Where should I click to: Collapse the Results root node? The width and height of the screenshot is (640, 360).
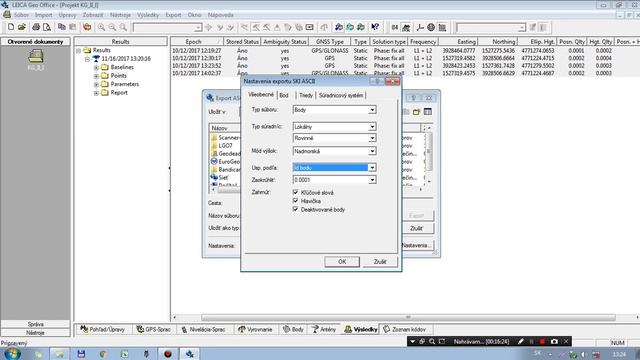tap(78, 51)
